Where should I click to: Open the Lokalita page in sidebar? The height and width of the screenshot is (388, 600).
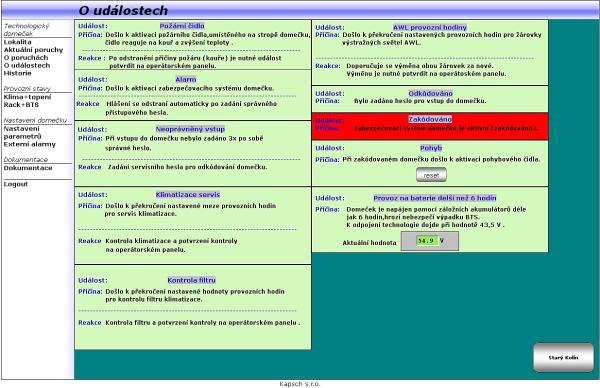18,42
